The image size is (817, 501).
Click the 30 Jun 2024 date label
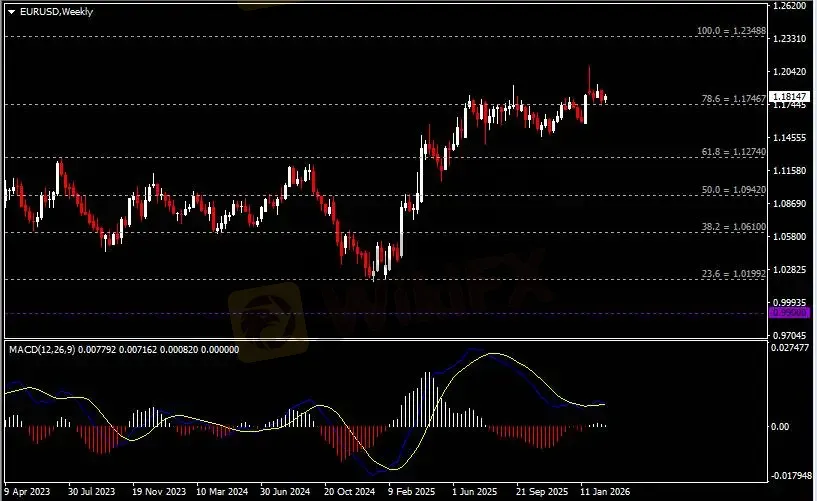(285, 491)
